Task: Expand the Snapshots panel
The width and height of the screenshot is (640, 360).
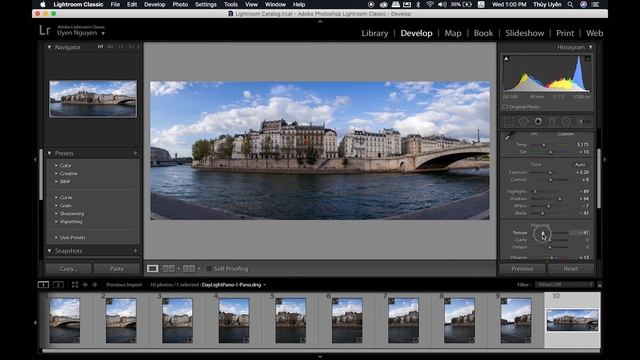Action: tap(49, 251)
